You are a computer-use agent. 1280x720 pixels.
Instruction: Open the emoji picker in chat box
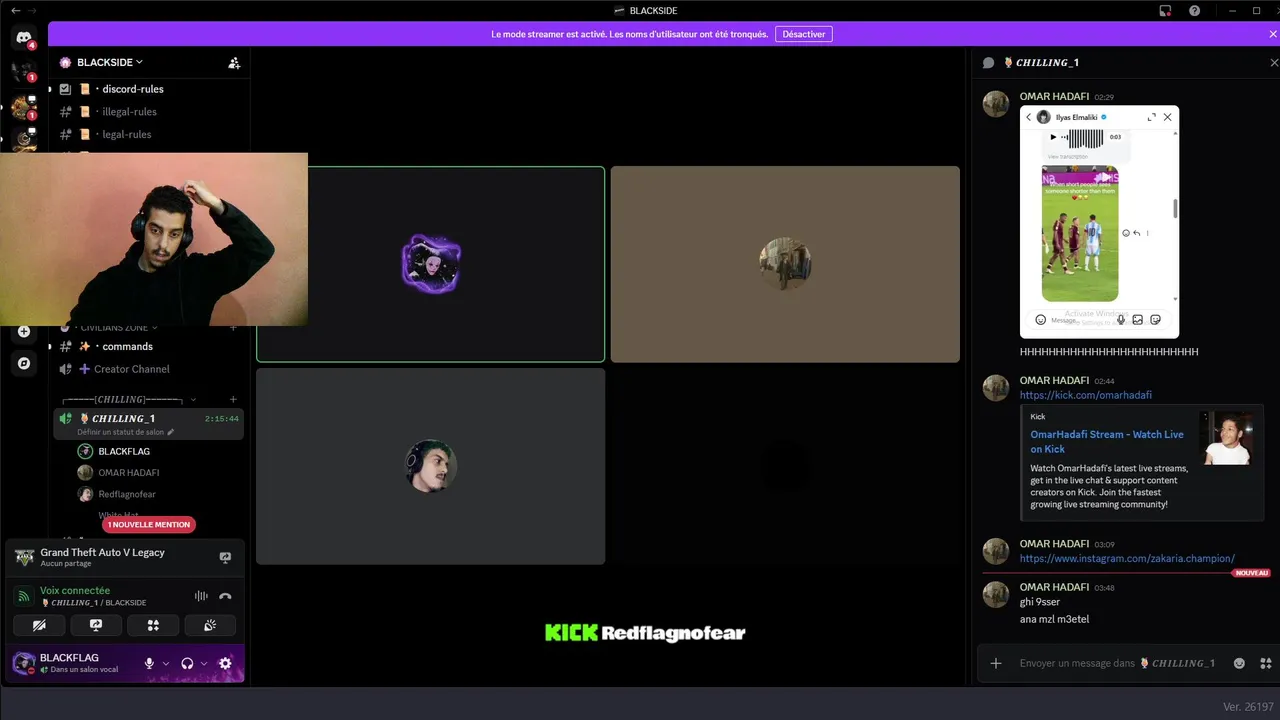pyautogui.click(x=1239, y=663)
